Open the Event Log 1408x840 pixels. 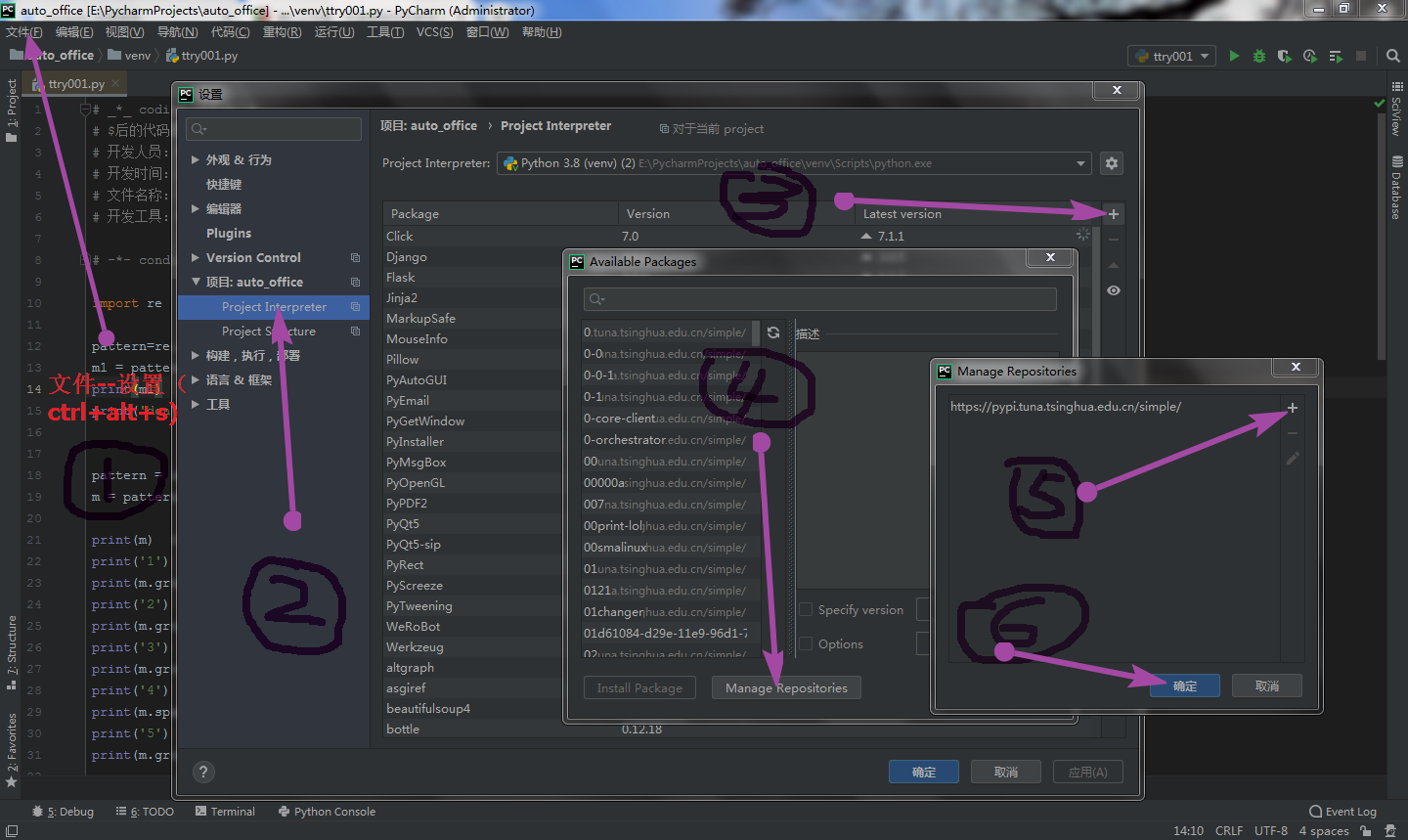click(x=1342, y=812)
